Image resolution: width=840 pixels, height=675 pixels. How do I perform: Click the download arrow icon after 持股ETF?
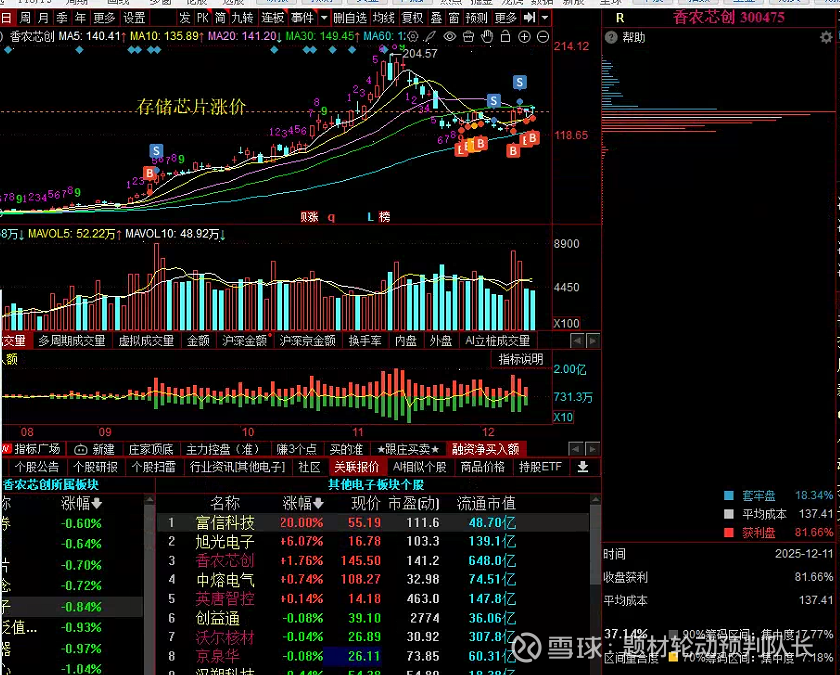(x=583, y=467)
